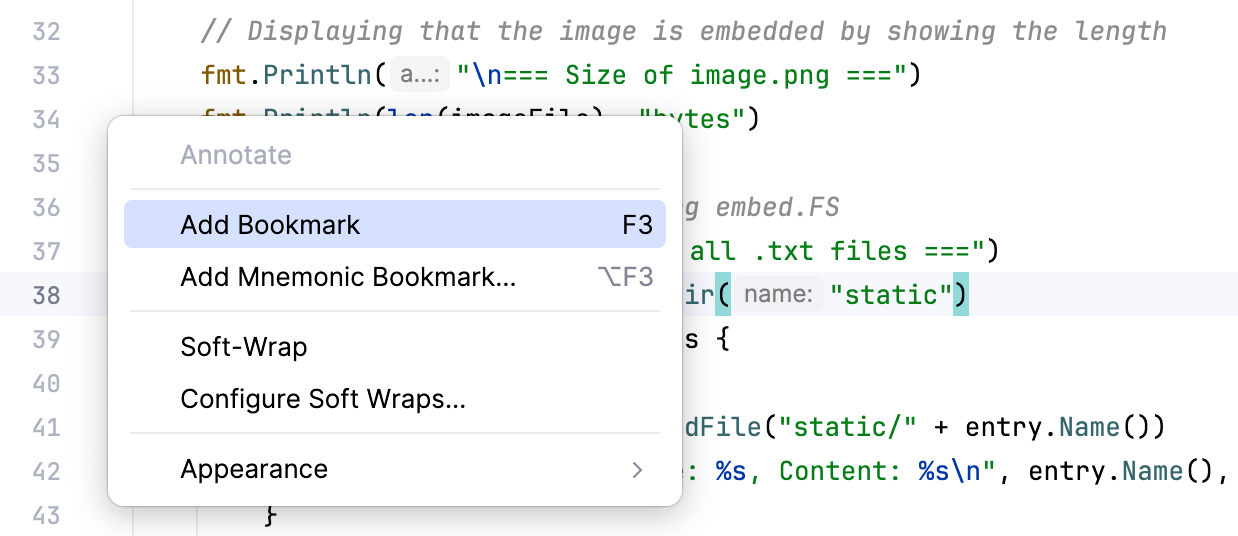Open Configure Soft Wraps... settings

click(x=394, y=400)
